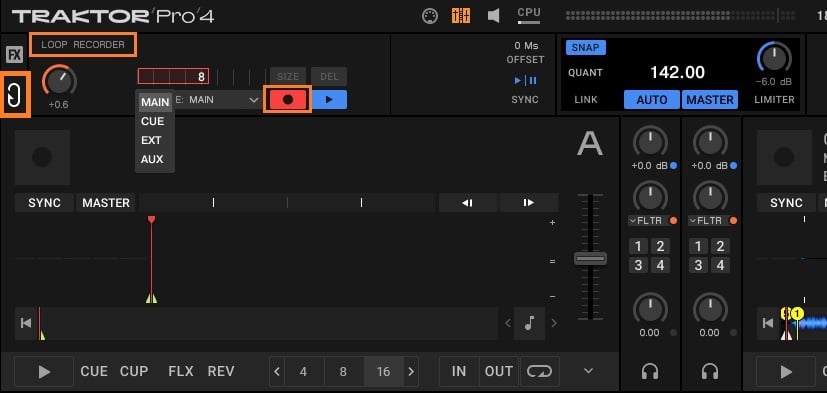
Task: Enable SYNC on the right deck
Action: (x=786, y=203)
